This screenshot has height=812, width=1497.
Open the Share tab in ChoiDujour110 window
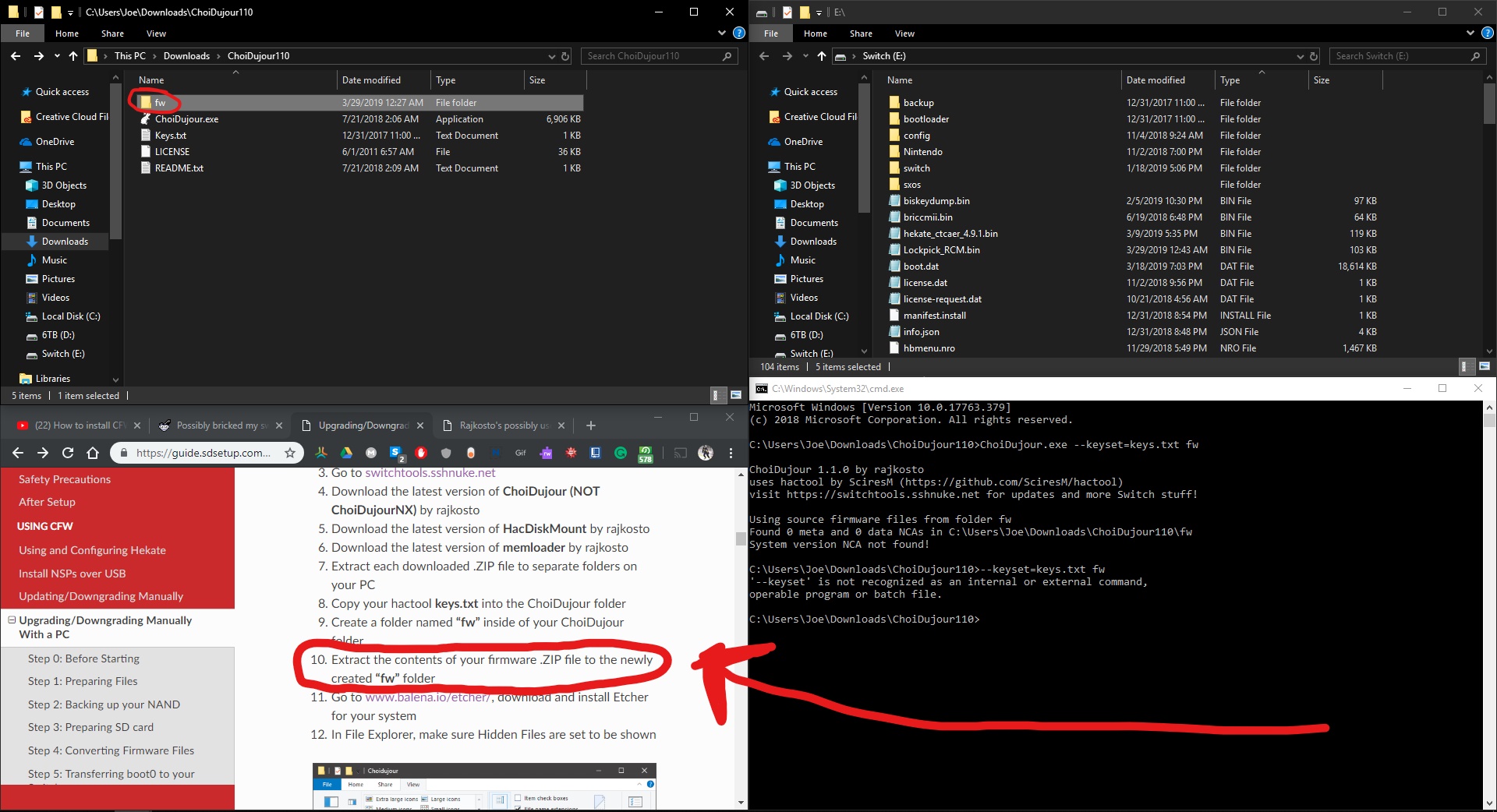tap(112, 34)
